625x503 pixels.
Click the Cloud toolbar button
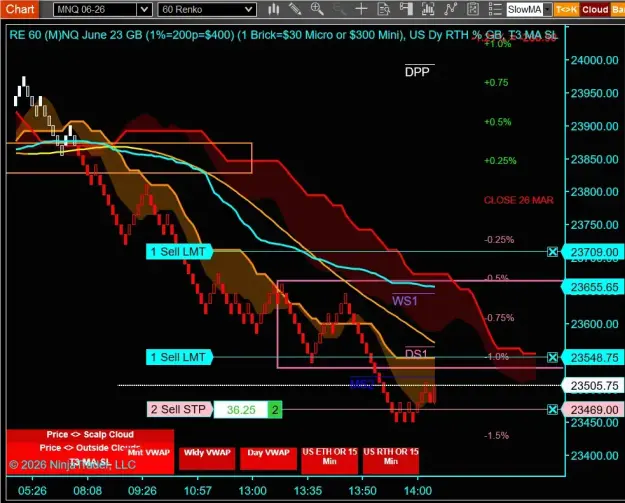point(594,9)
